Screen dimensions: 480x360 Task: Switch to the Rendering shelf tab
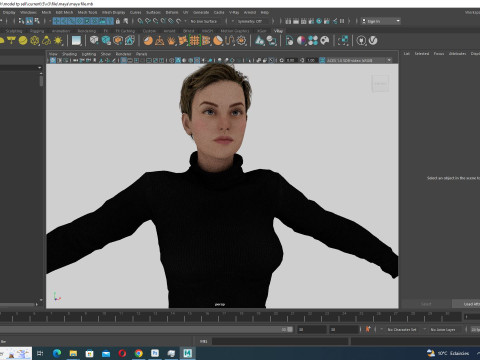[87, 31]
